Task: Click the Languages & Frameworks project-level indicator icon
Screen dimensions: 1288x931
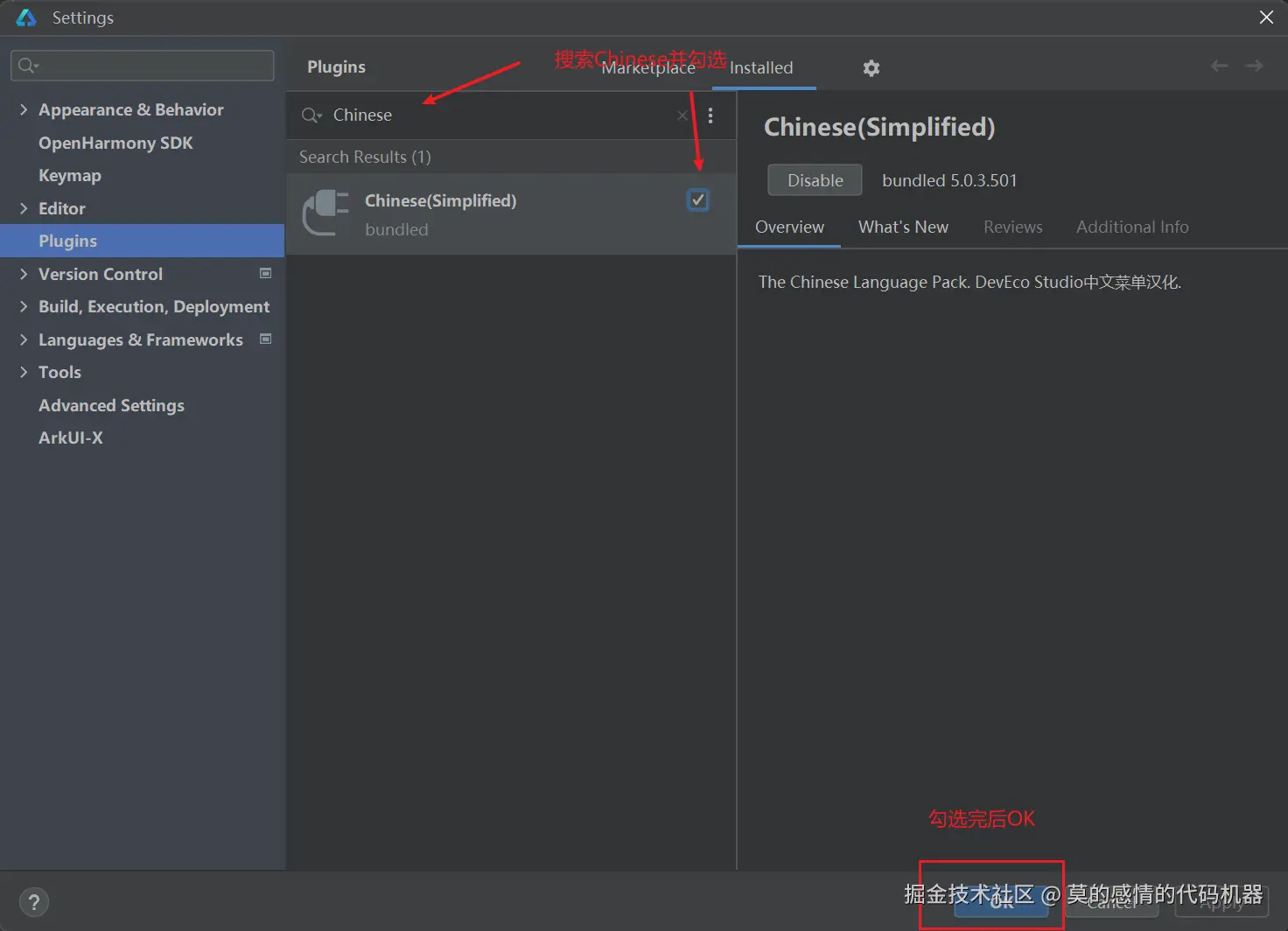Action: [x=266, y=339]
